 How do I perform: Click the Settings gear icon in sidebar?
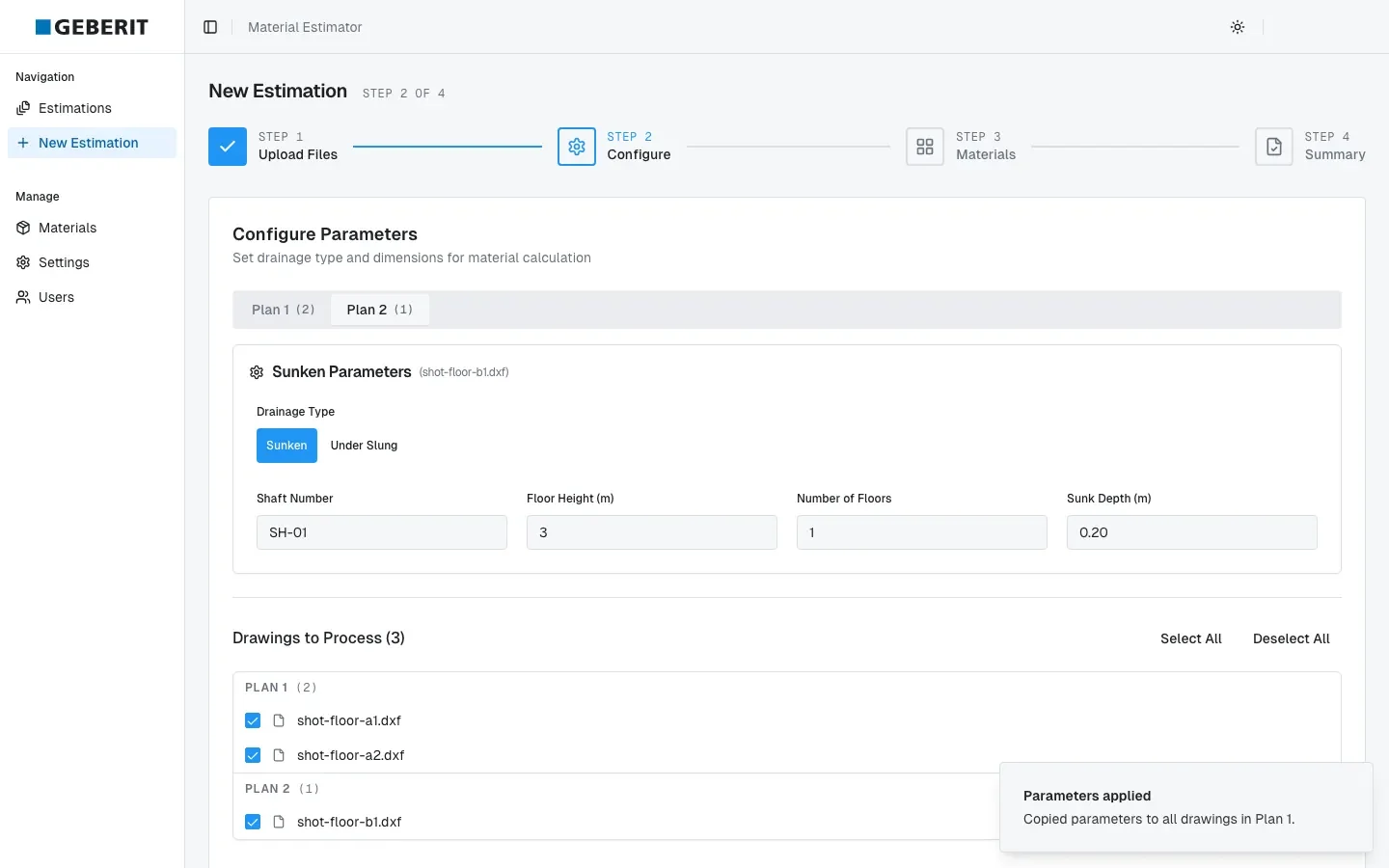tap(23, 262)
